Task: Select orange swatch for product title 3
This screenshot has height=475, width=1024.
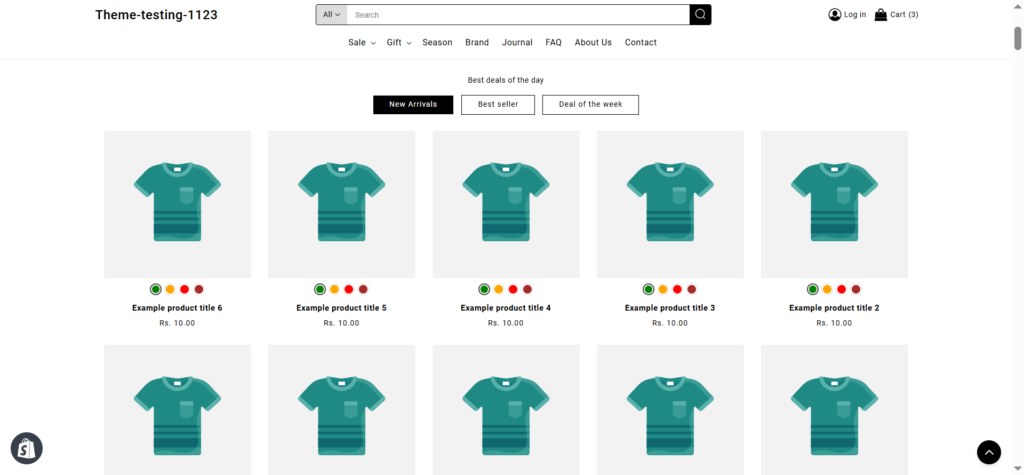Action: point(663,289)
